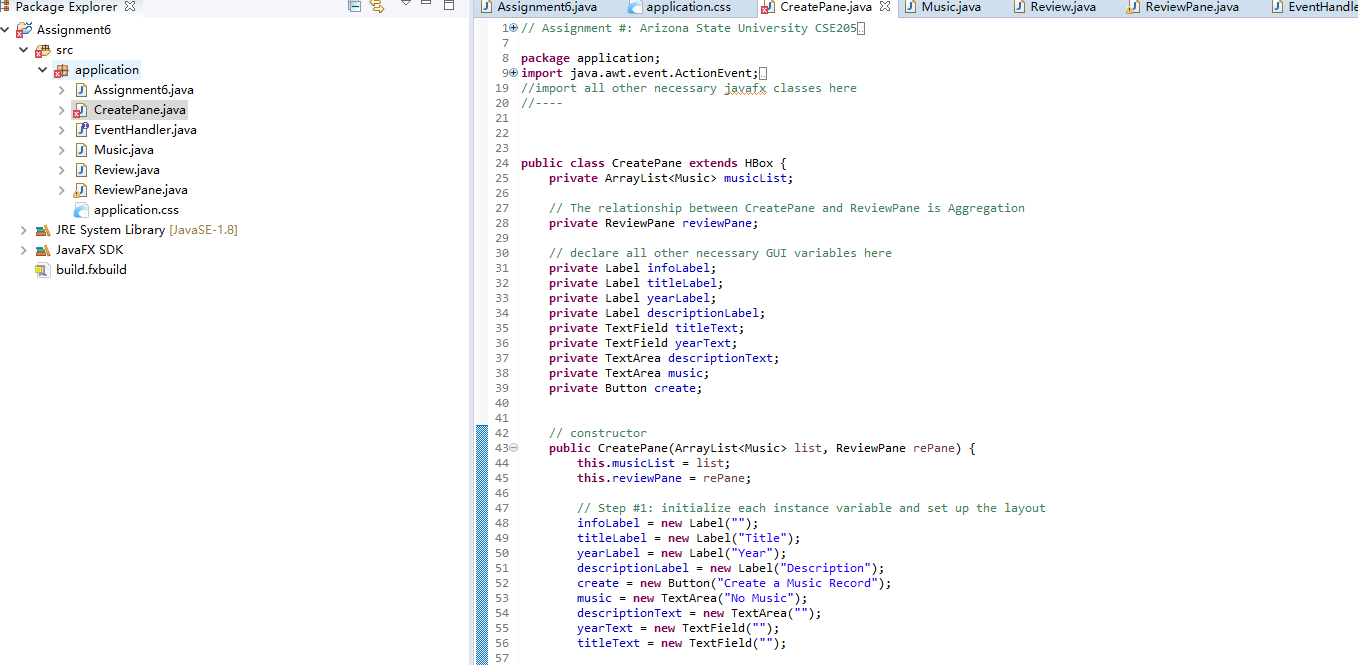Image resolution: width=1358 pixels, height=665 pixels.
Task: Select CreatePane.java in Package Explorer
Action: click(x=140, y=110)
